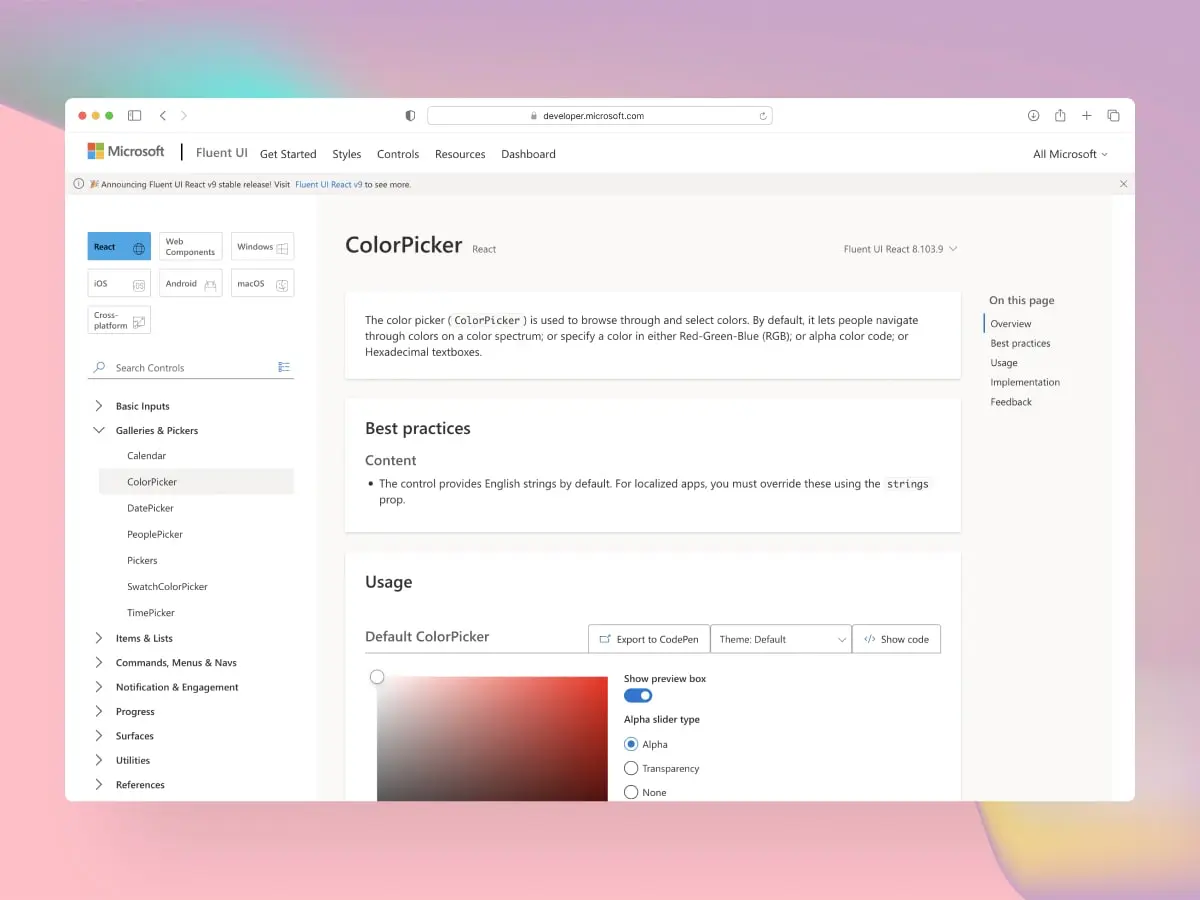Turn off the Show preview box toggle
This screenshot has width=1200, height=900.
click(x=637, y=695)
